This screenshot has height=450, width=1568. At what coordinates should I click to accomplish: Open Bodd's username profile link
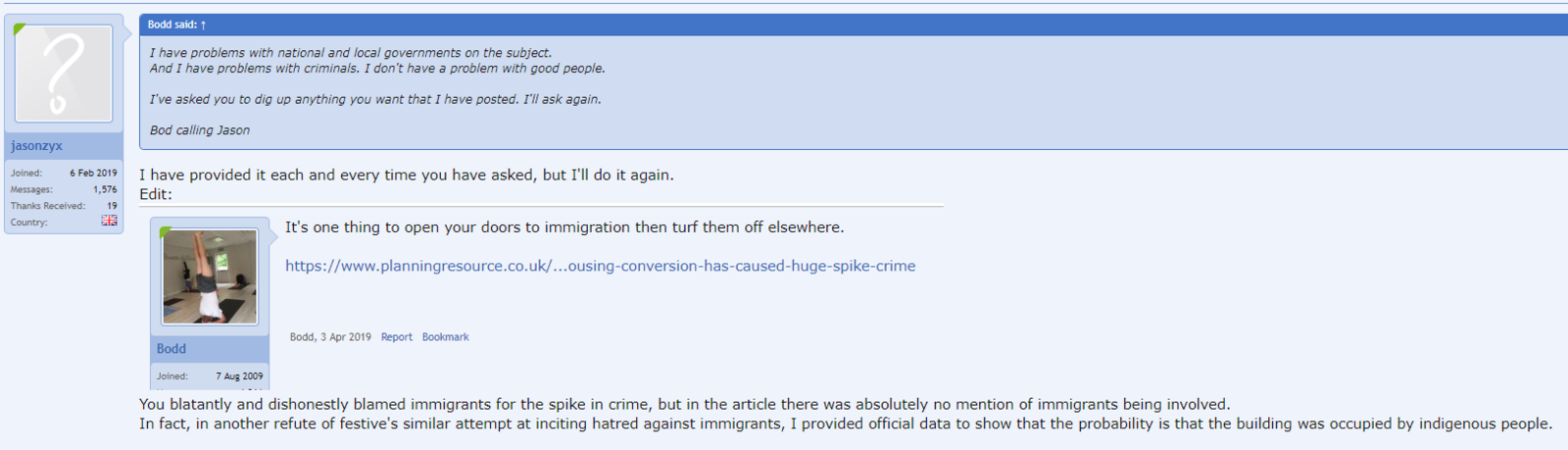pyautogui.click(x=171, y=349)
